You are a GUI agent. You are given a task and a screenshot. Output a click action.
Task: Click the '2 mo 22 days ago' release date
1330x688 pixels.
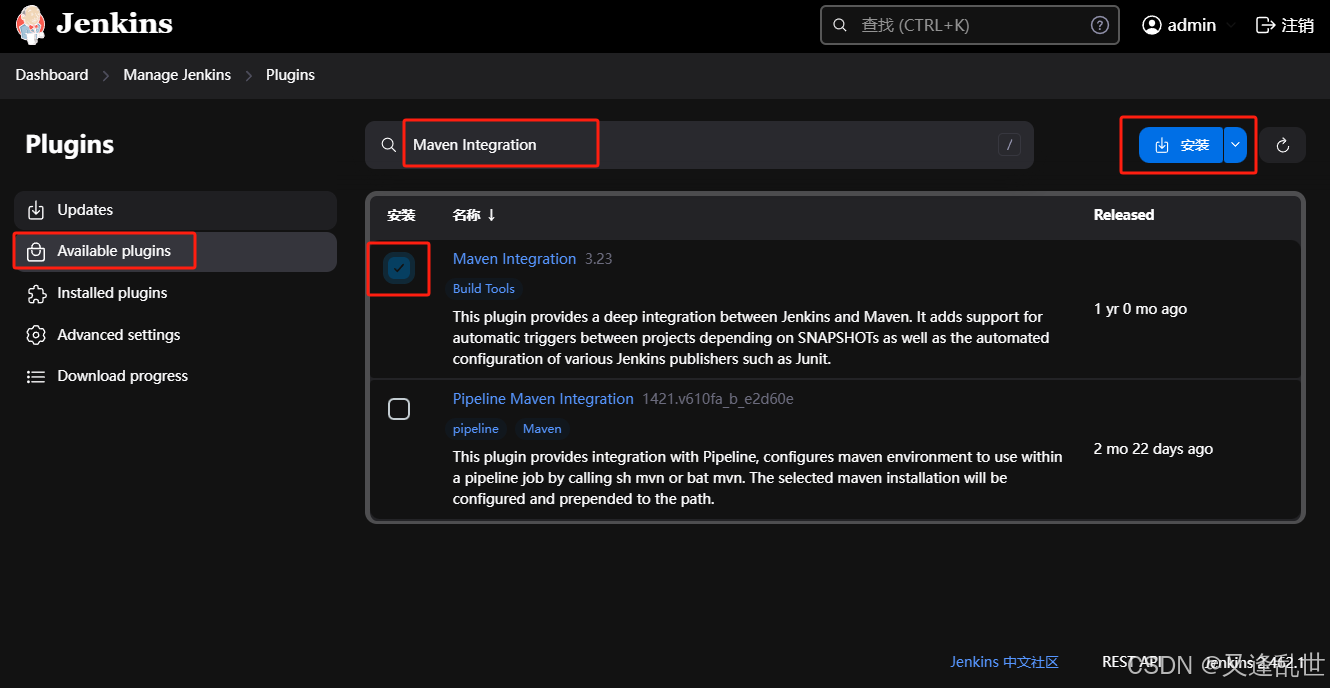[1153, 449]
